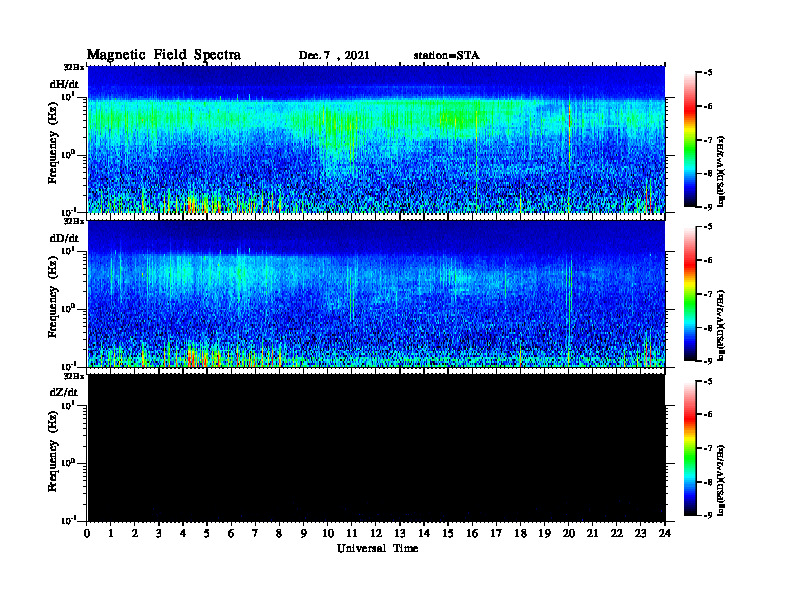The width and height of the screenshot is (792, 612).
Task: Click the "dD/dt" panel label
Action: (x=64, y=238)
